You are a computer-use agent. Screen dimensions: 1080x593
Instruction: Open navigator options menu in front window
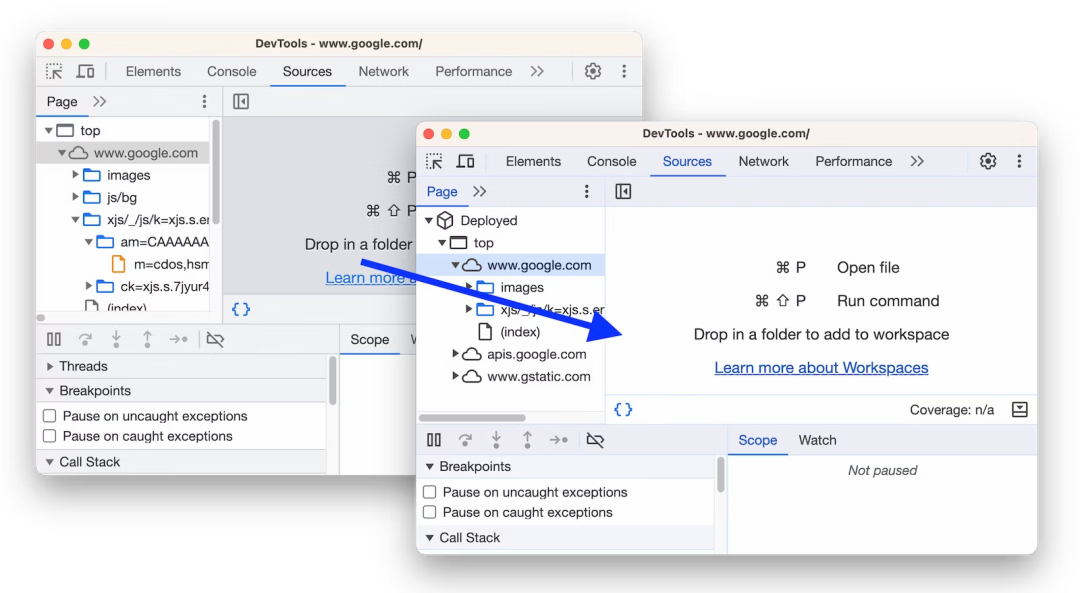[x=586, y=191]
